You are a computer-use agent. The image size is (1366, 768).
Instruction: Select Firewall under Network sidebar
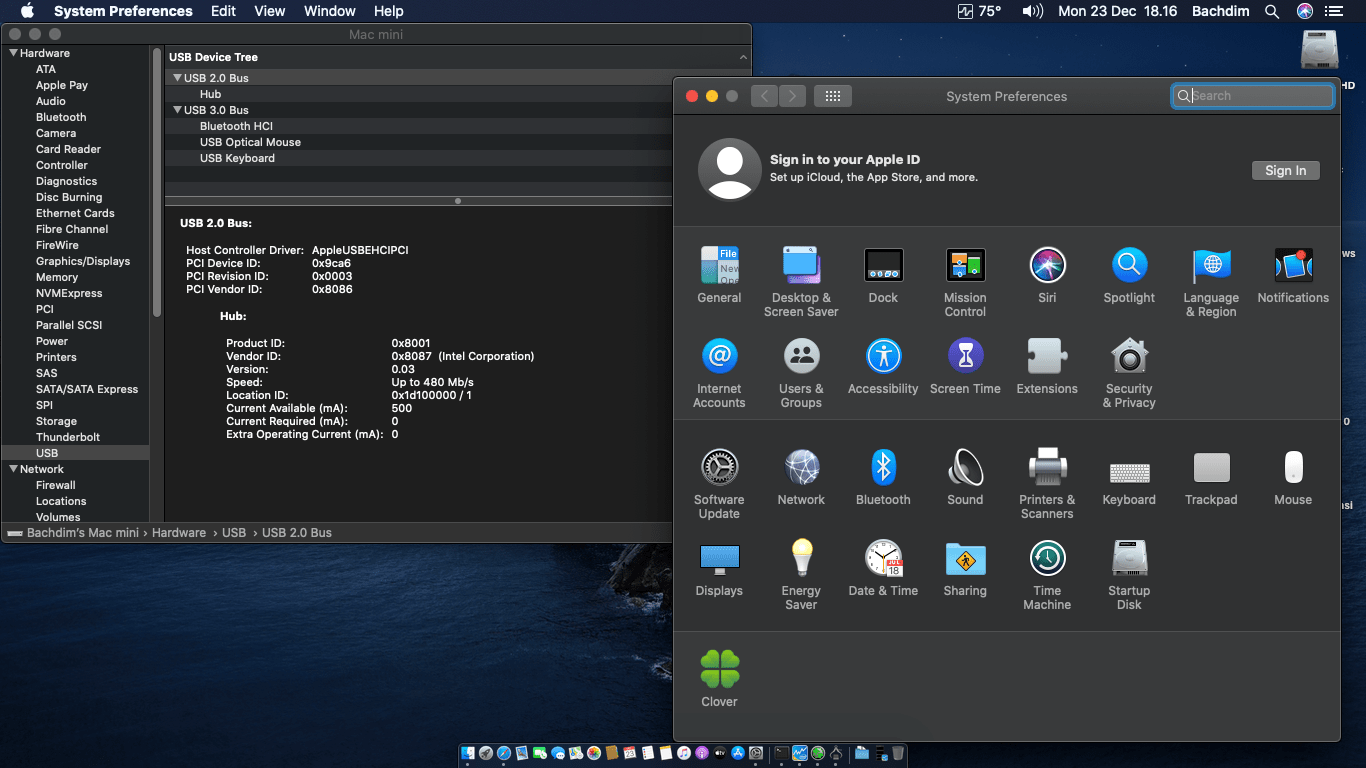(56, 485)
